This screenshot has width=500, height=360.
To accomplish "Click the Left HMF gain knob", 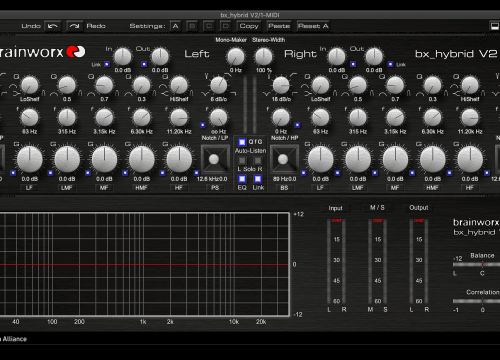I will pyautogui.click(x=142, y=159).
